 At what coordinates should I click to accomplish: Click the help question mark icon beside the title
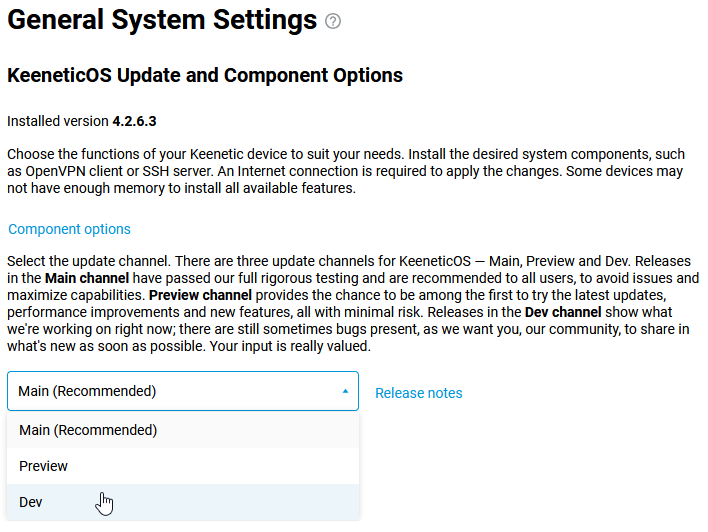point(333,20)
